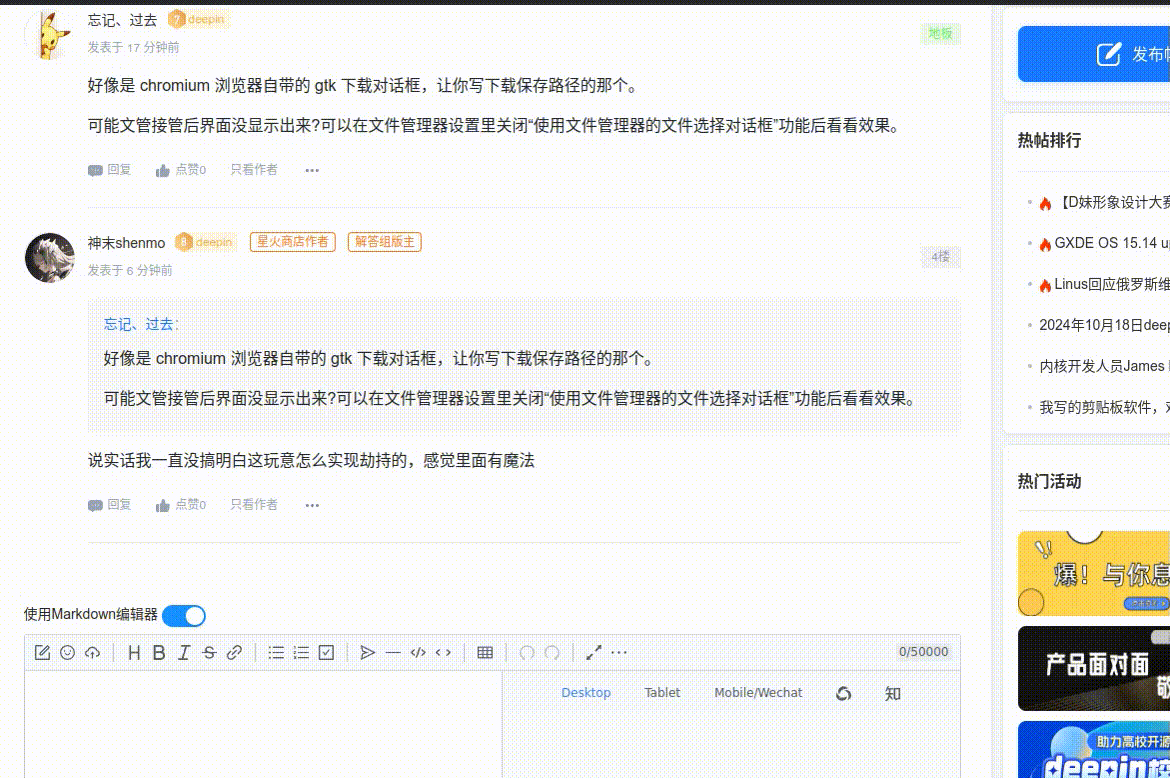Insert table in the editor
1170x778 pixels.
485,653
